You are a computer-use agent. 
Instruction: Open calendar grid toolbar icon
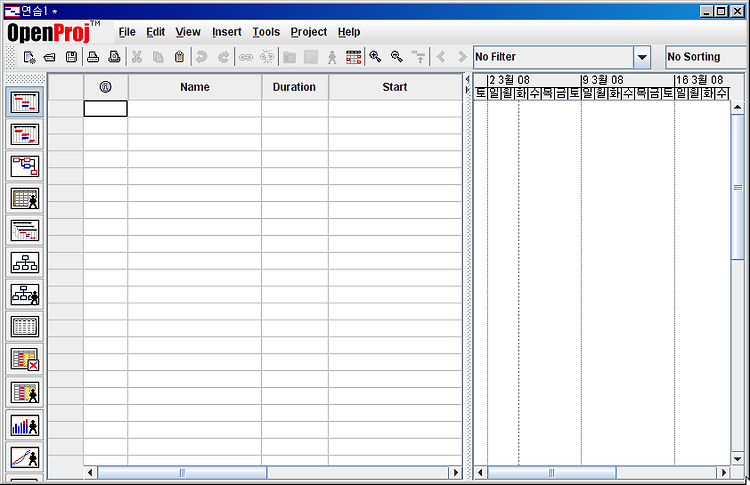[x=353, y=57]
